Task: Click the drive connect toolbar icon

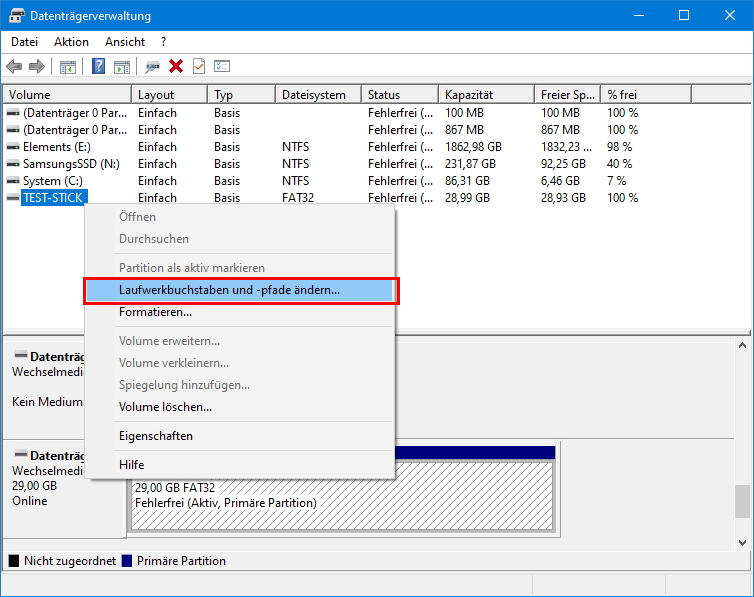Action: [x=152, y=66]
